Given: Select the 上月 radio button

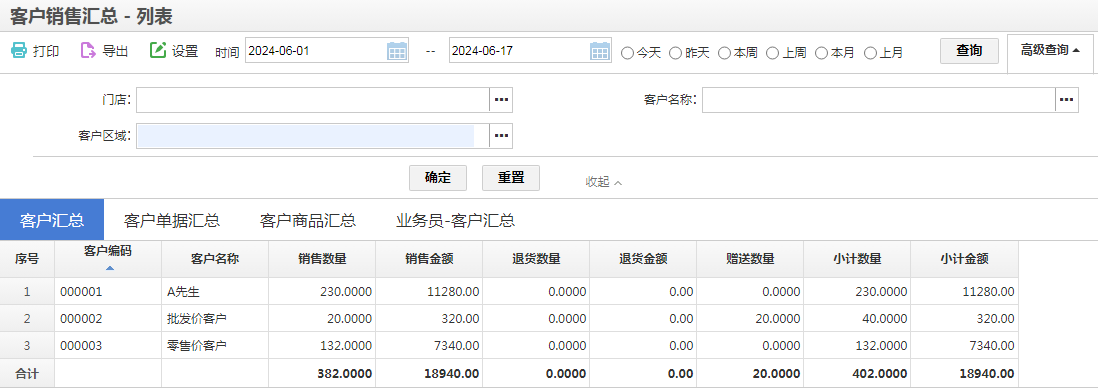Looking at the screenshot, I should click(870, 53).
